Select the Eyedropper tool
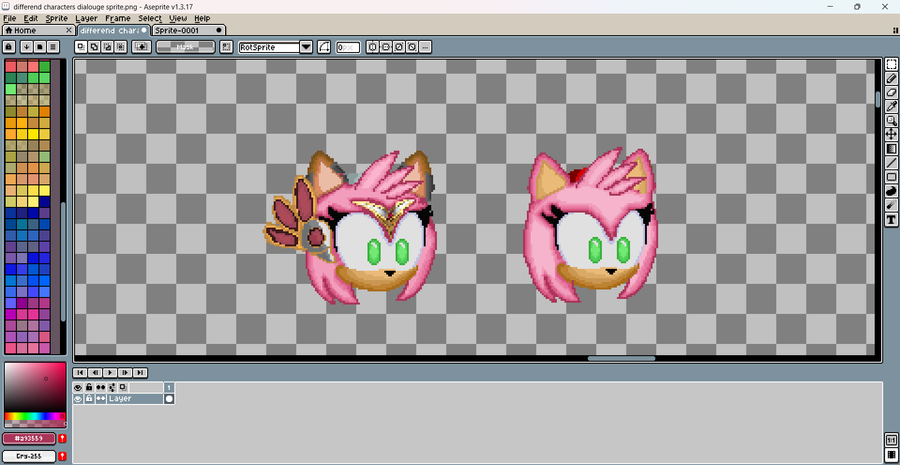The height and width of the screenshot is (465, 900). (891, 106)
